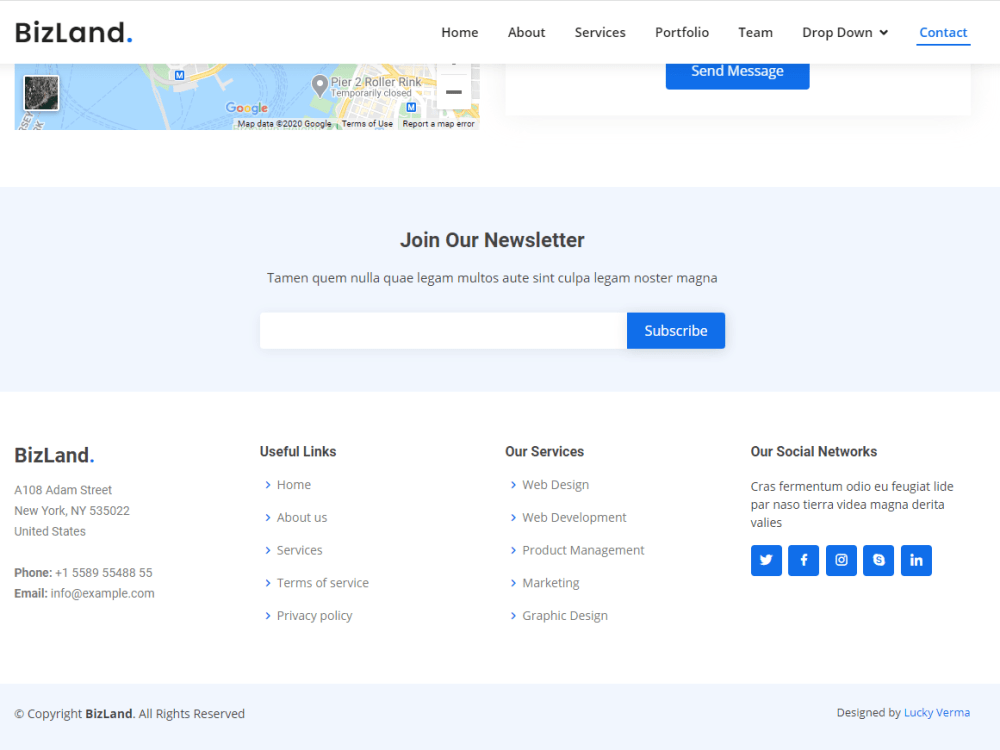Focus the newsletter email input field
Image resolution: width=1000 pixels, height=750 pixels.
coord(443,330)
